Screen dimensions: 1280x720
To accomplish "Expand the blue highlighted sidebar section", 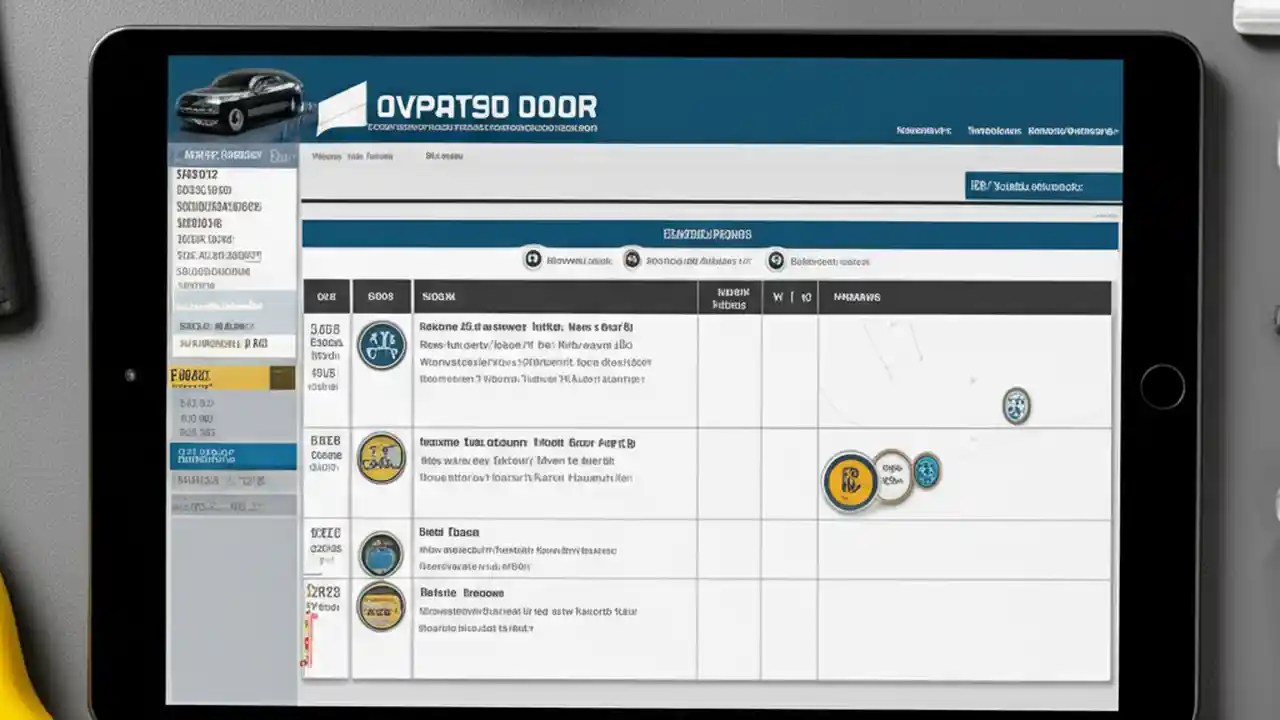I will pyautogui.click(x=232, y=455).
